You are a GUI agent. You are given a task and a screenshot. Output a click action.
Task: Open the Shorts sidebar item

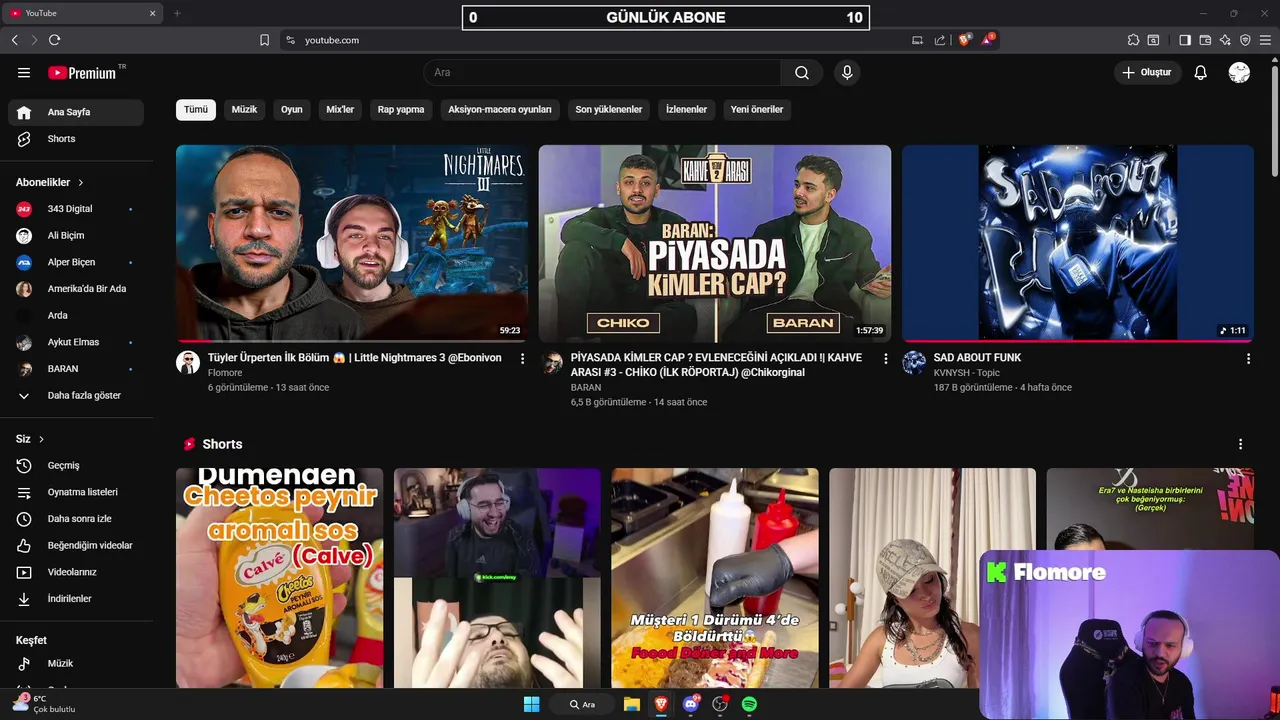tap(76, 139)
